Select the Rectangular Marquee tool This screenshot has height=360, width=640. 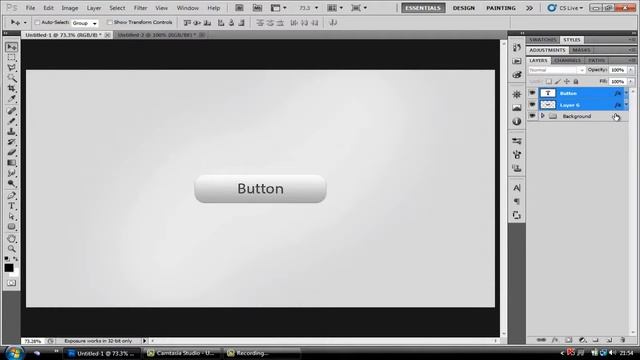tap(11, 58)
